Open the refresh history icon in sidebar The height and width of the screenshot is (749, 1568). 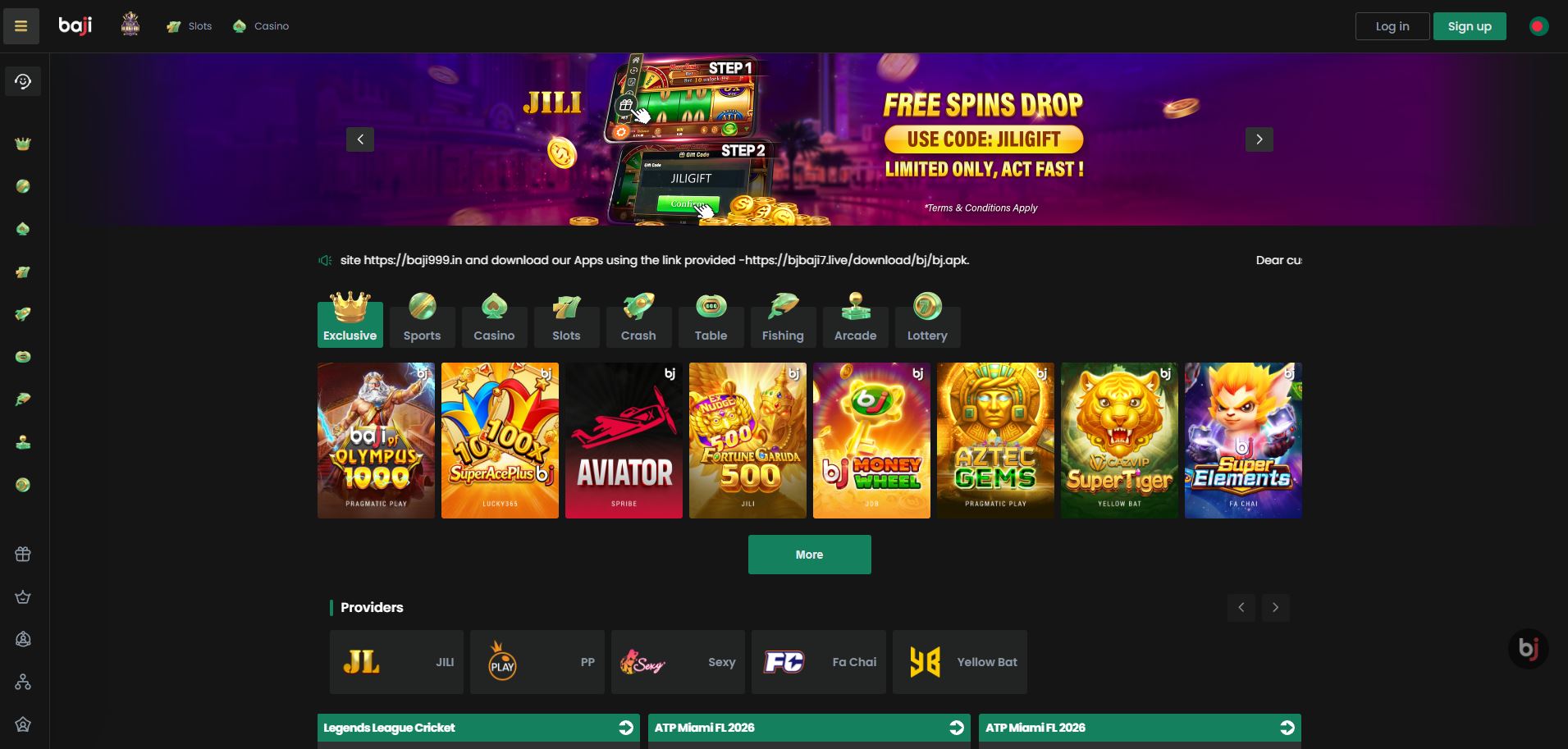(23, 81)
